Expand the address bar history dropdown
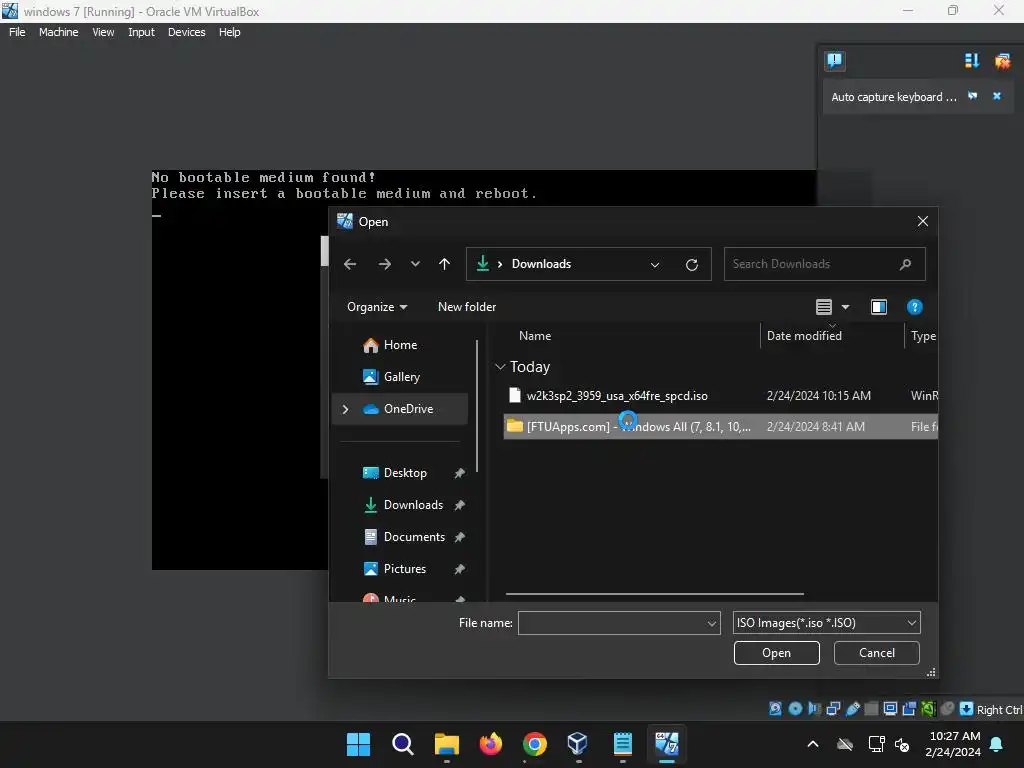The image size is (1024, 768). click(655, 264)
